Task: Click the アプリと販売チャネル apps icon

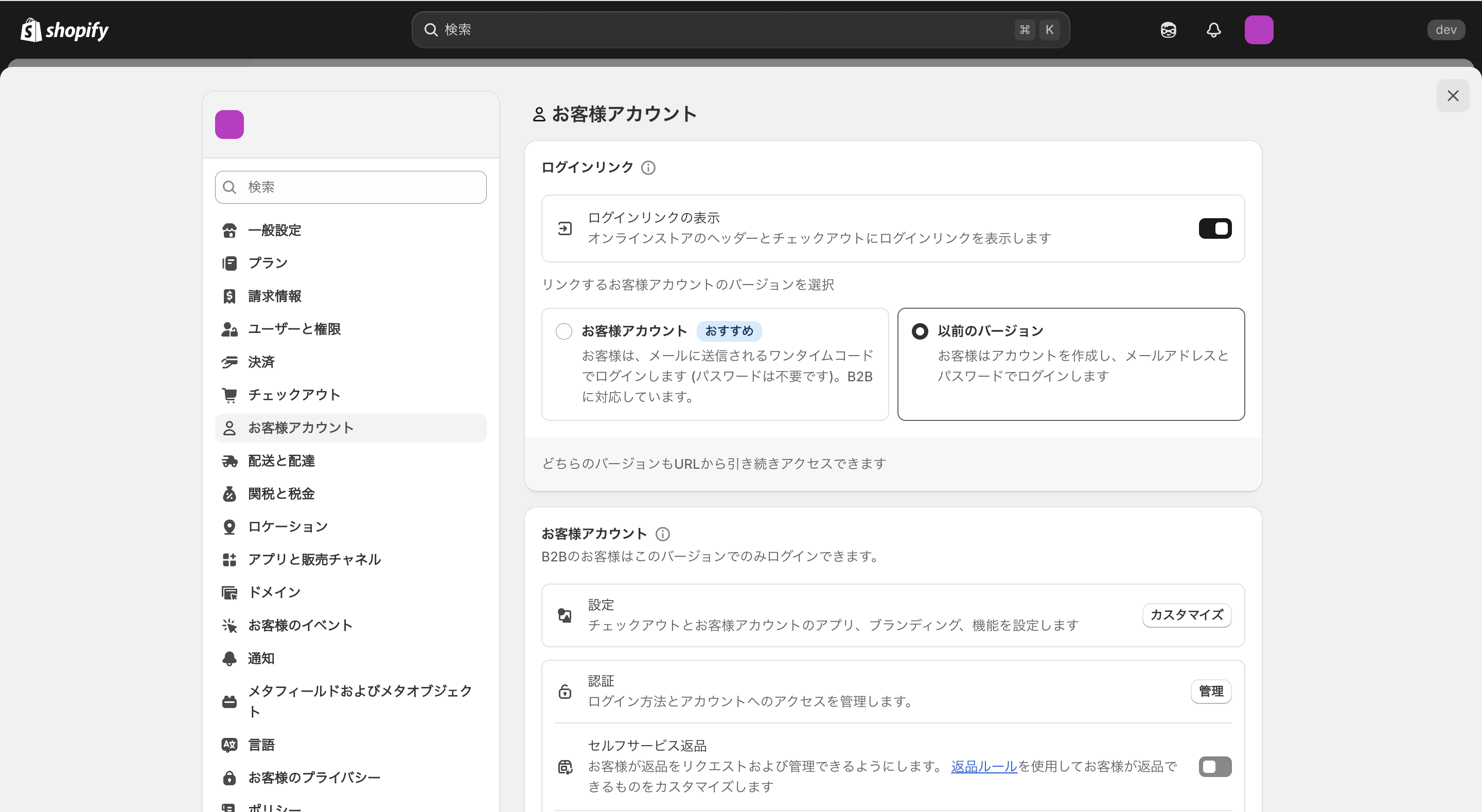Action: (x=230, y=559)
